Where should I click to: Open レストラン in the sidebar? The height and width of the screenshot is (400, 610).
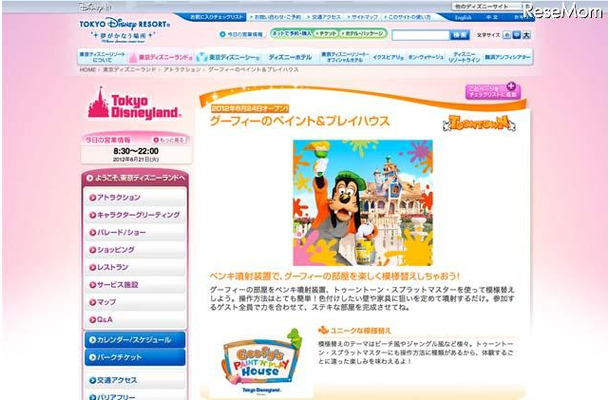pyautogui.click(x=135, y=267)
